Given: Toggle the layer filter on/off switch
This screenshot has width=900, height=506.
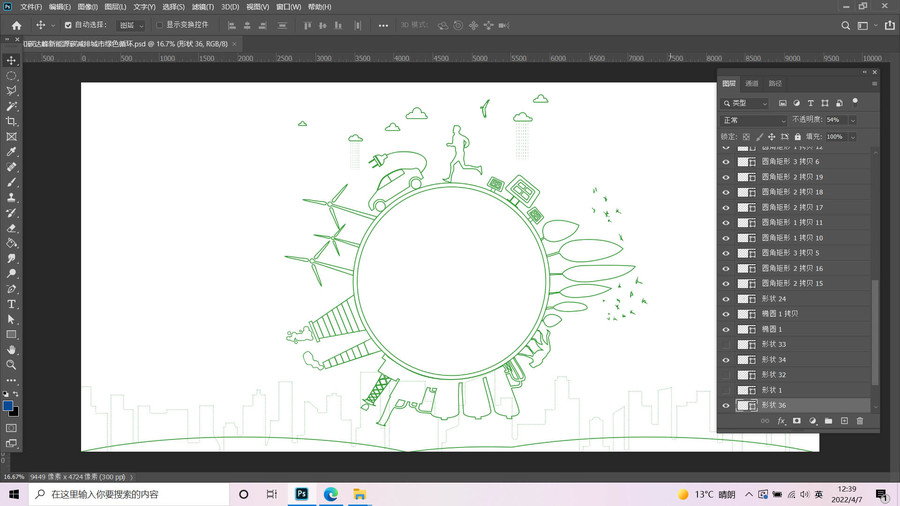Looking at the screenshot, I should 855,103.
